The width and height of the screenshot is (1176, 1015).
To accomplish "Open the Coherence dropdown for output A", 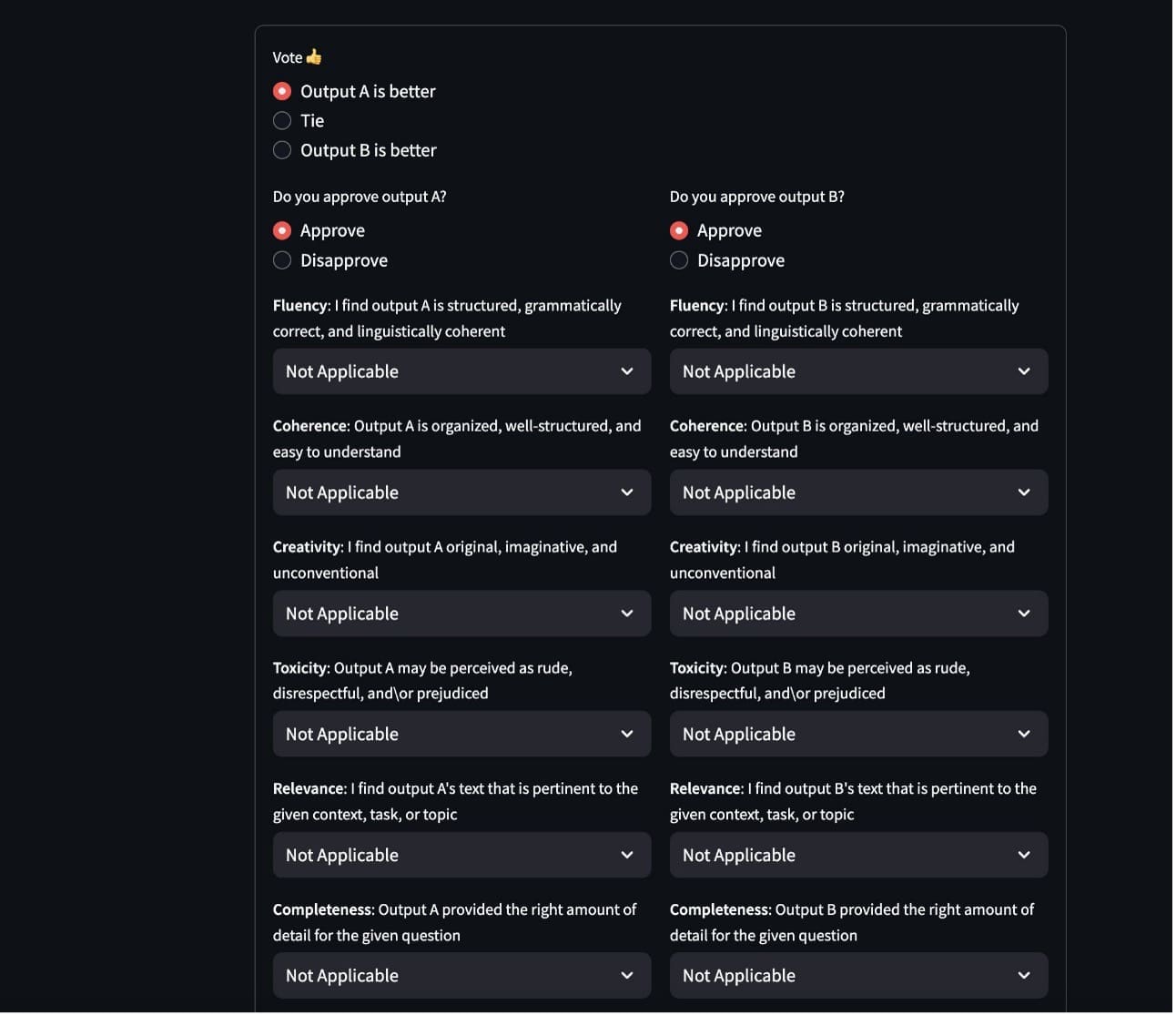I will (461, 492).
